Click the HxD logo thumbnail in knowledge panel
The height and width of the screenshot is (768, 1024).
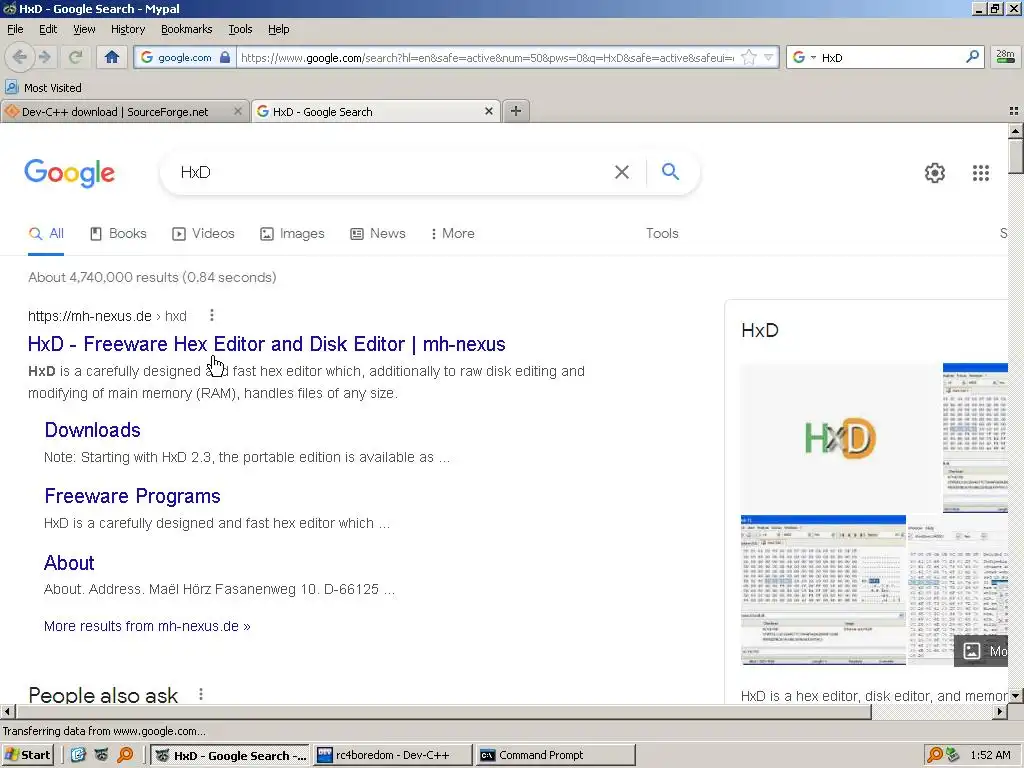[x=840, y=438]
